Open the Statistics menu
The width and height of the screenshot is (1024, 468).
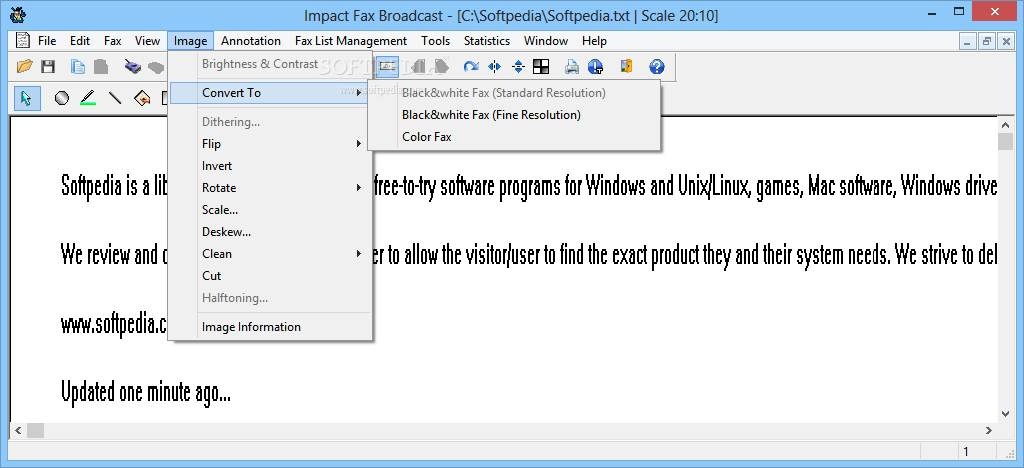487,40
